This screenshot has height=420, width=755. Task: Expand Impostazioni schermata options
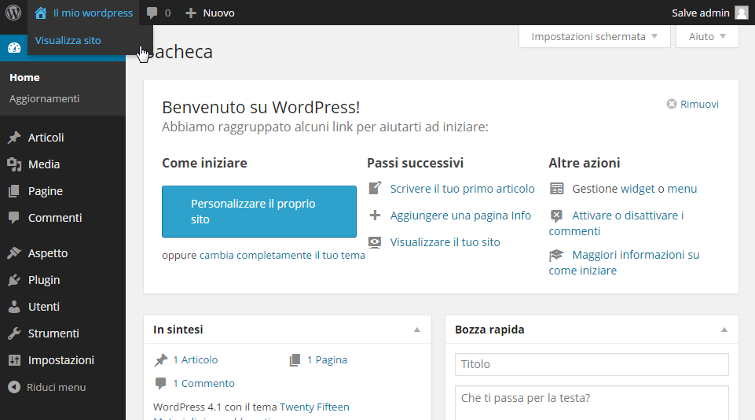point(594,37)
